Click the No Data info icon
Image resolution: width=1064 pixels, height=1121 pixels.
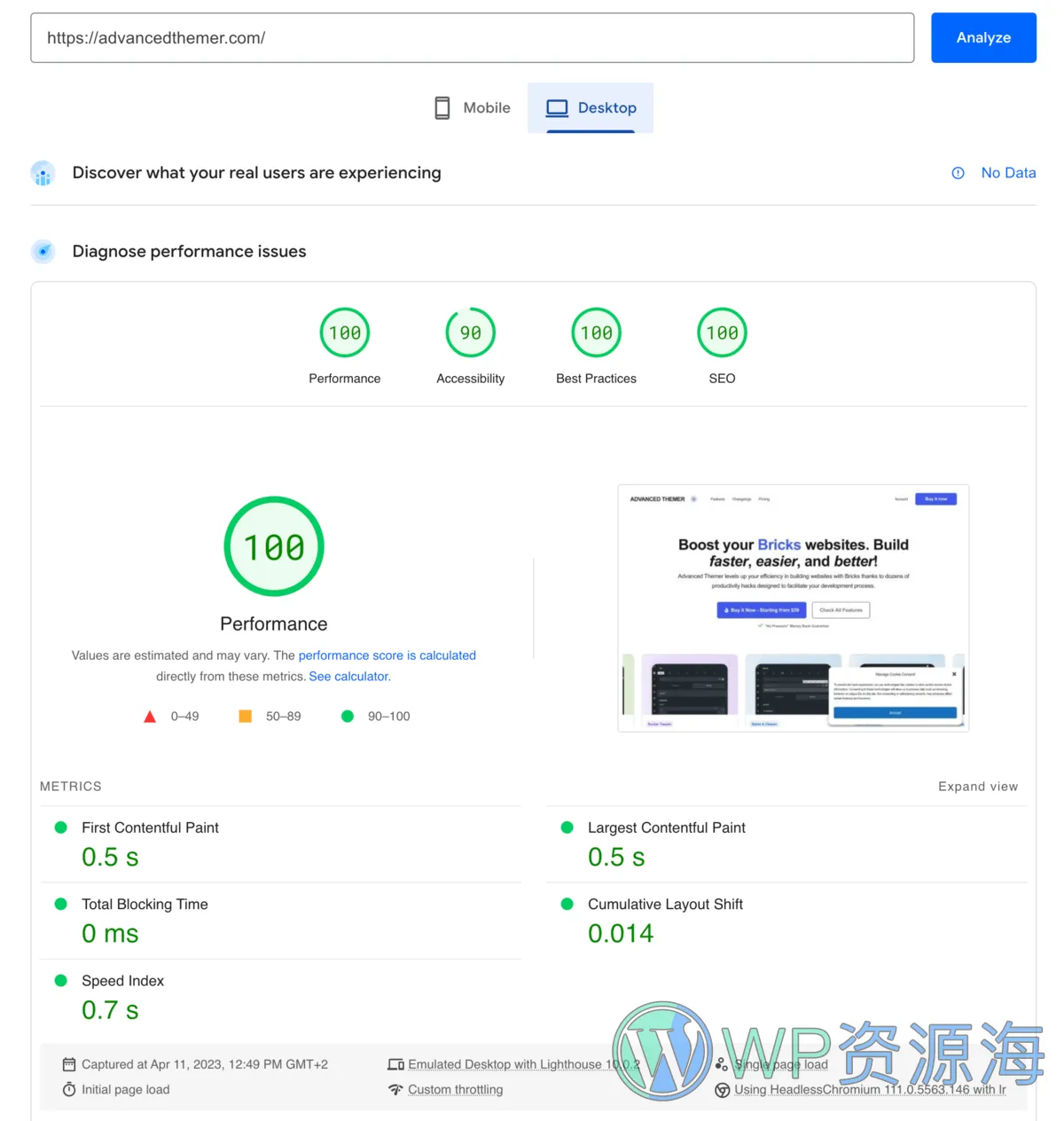pos(958,173)
